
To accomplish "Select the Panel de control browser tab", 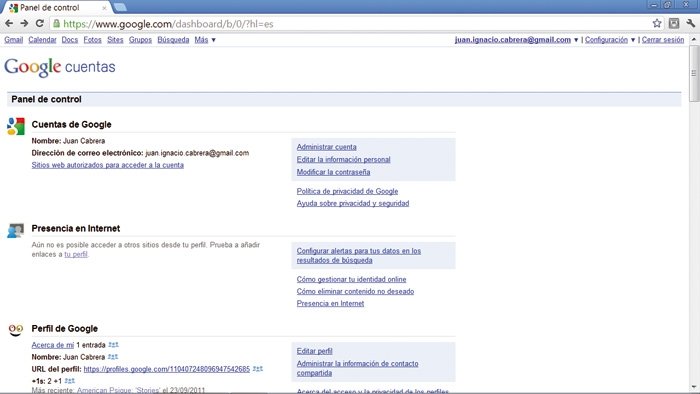I will (57, 8).
